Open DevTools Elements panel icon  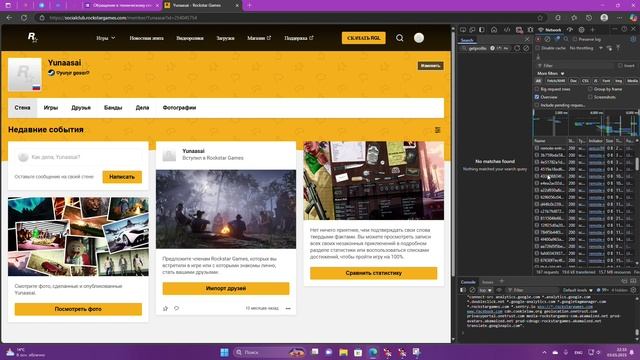pos(507,30)
